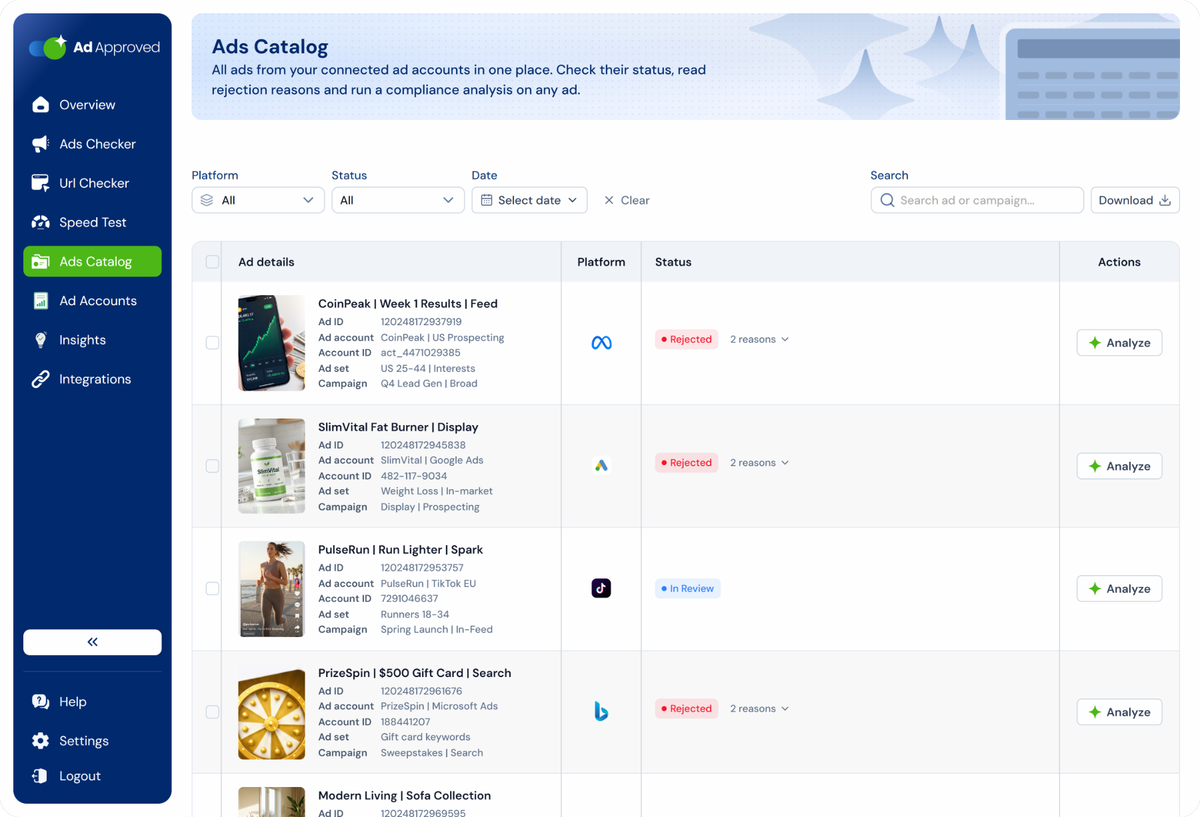Click the Ads Catalog folder icon
This screenshot has height=817, width=1200.
pyautogui.click(x=40, y=262)
